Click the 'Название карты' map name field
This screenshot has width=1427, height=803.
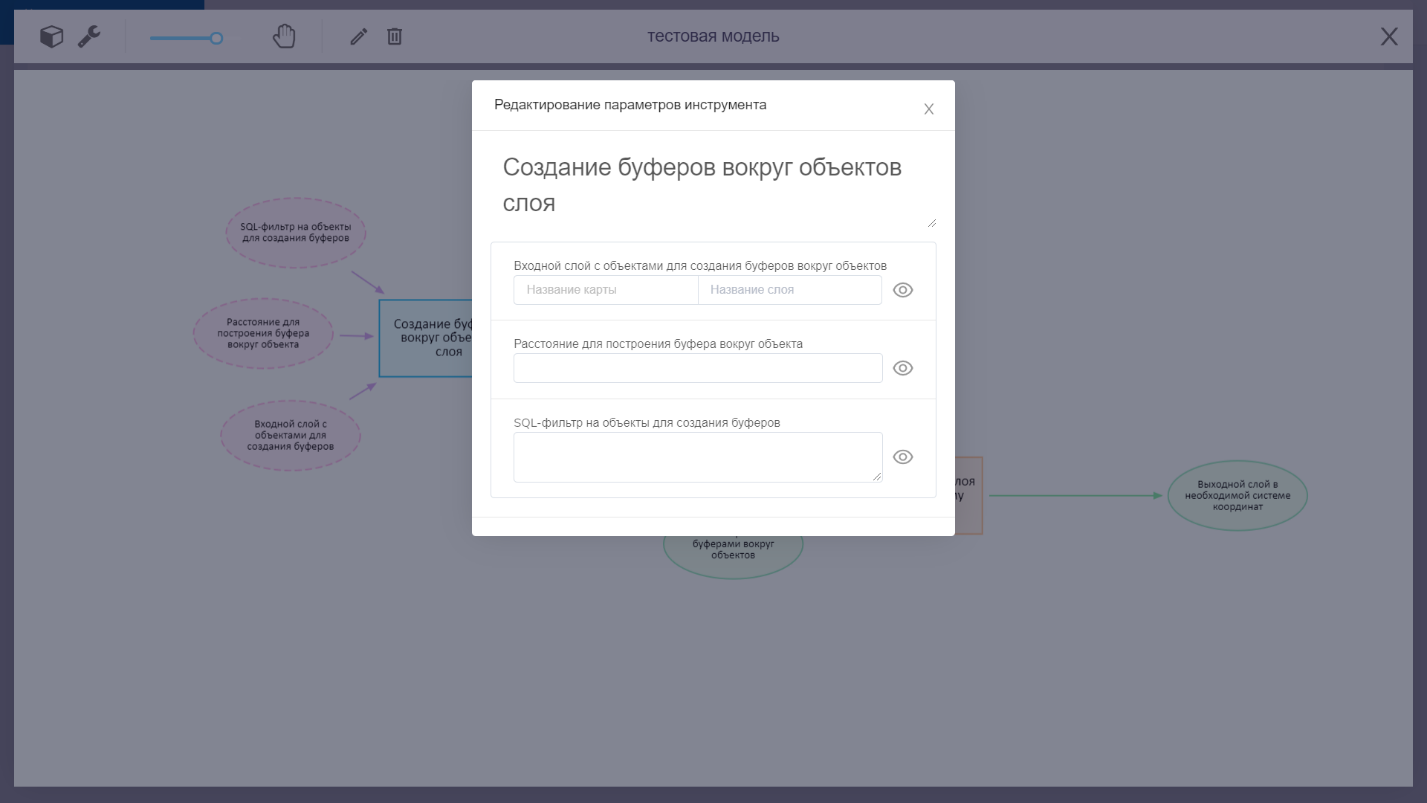[606, 290]
